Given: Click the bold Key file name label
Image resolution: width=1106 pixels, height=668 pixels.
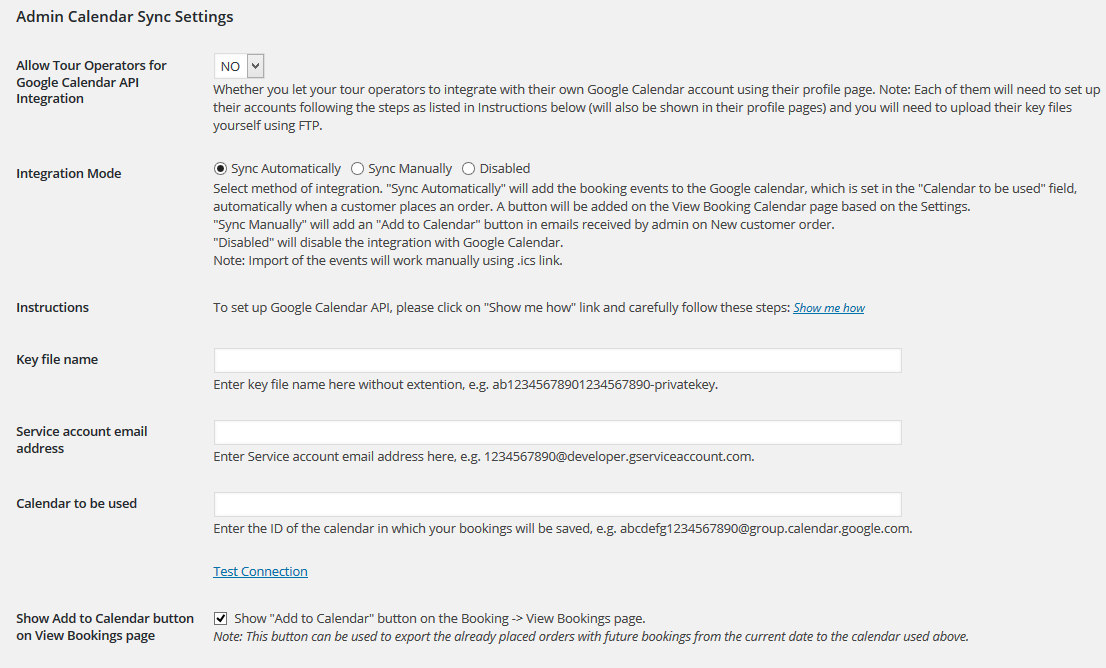Looking at the screenshot, I should (x=57, y=360).
